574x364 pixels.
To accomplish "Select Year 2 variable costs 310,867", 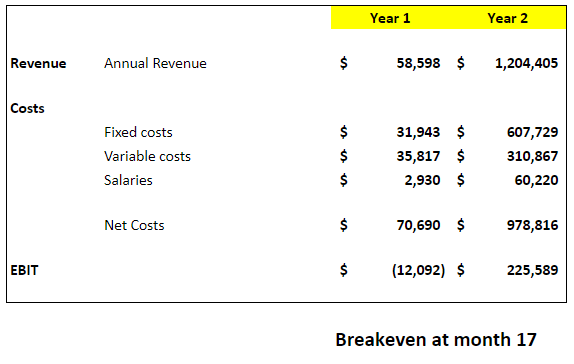I will click(533, 156).
